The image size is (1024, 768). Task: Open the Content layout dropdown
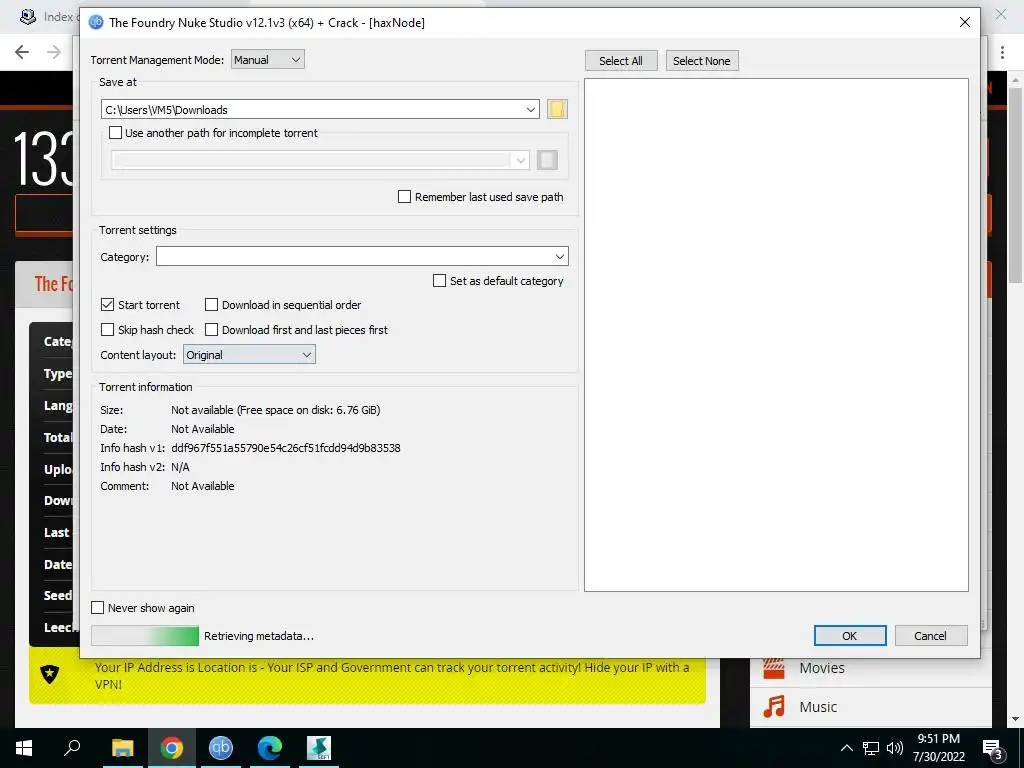click(249, 355)
